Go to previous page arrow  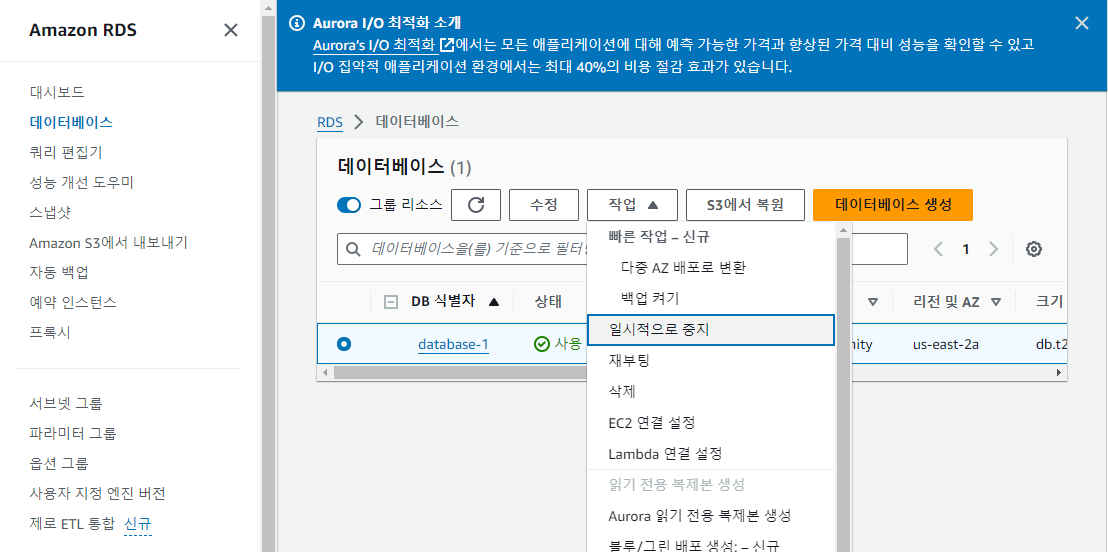coord(938,249)
